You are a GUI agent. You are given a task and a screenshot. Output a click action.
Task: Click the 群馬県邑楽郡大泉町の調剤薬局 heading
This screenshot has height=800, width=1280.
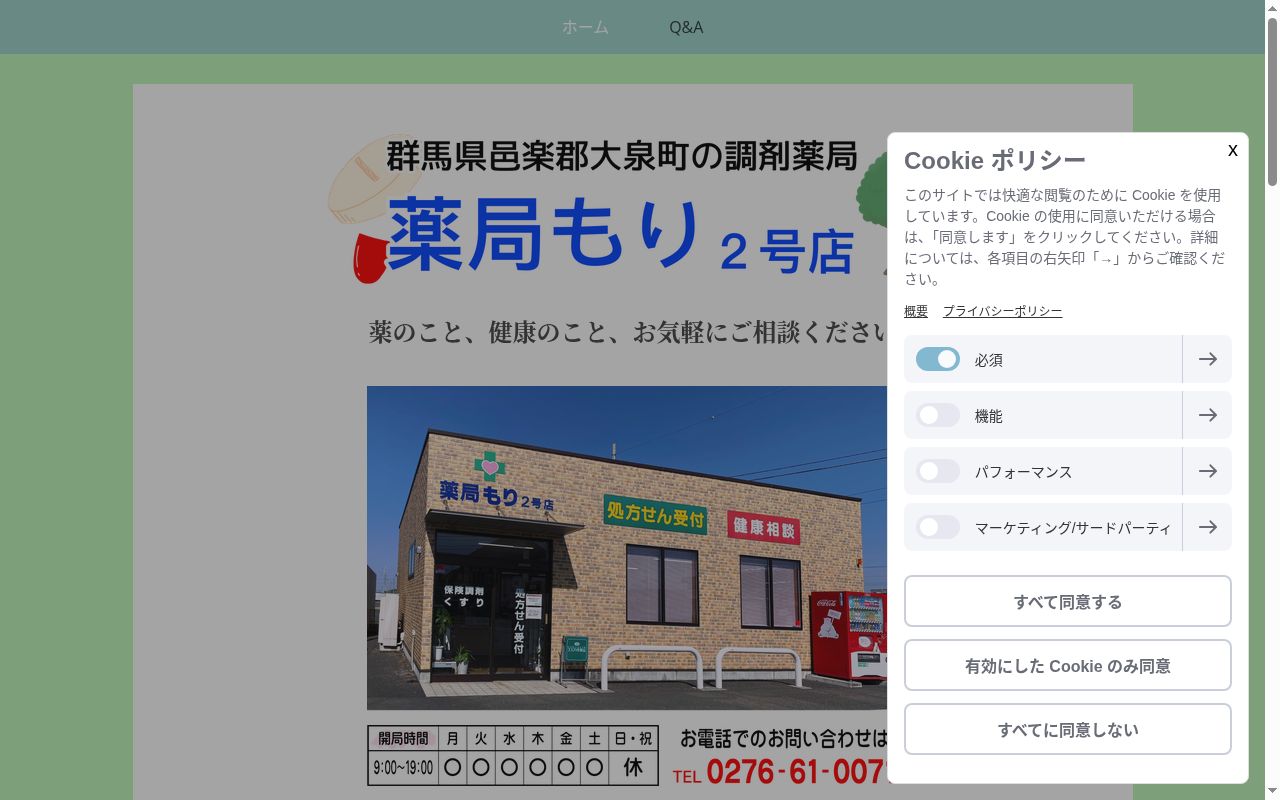click(x=622, y=156)
